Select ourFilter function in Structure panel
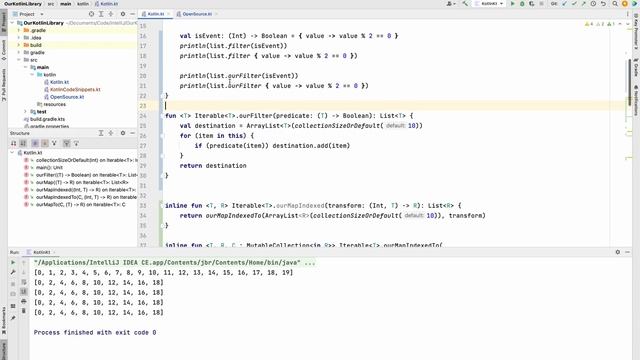The width and height of the screenshot is (640, 360). point(80,175)
